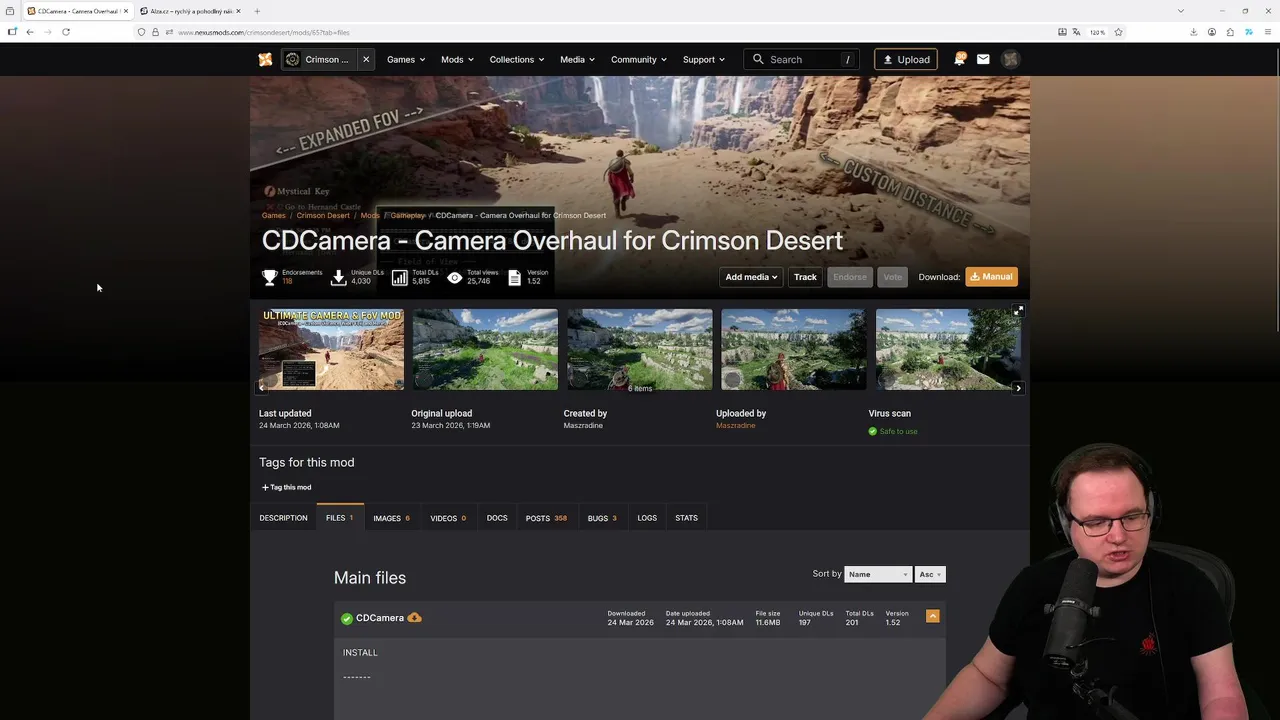Open the user profile avatar

pyautogui.click(x=1011, y=59)
